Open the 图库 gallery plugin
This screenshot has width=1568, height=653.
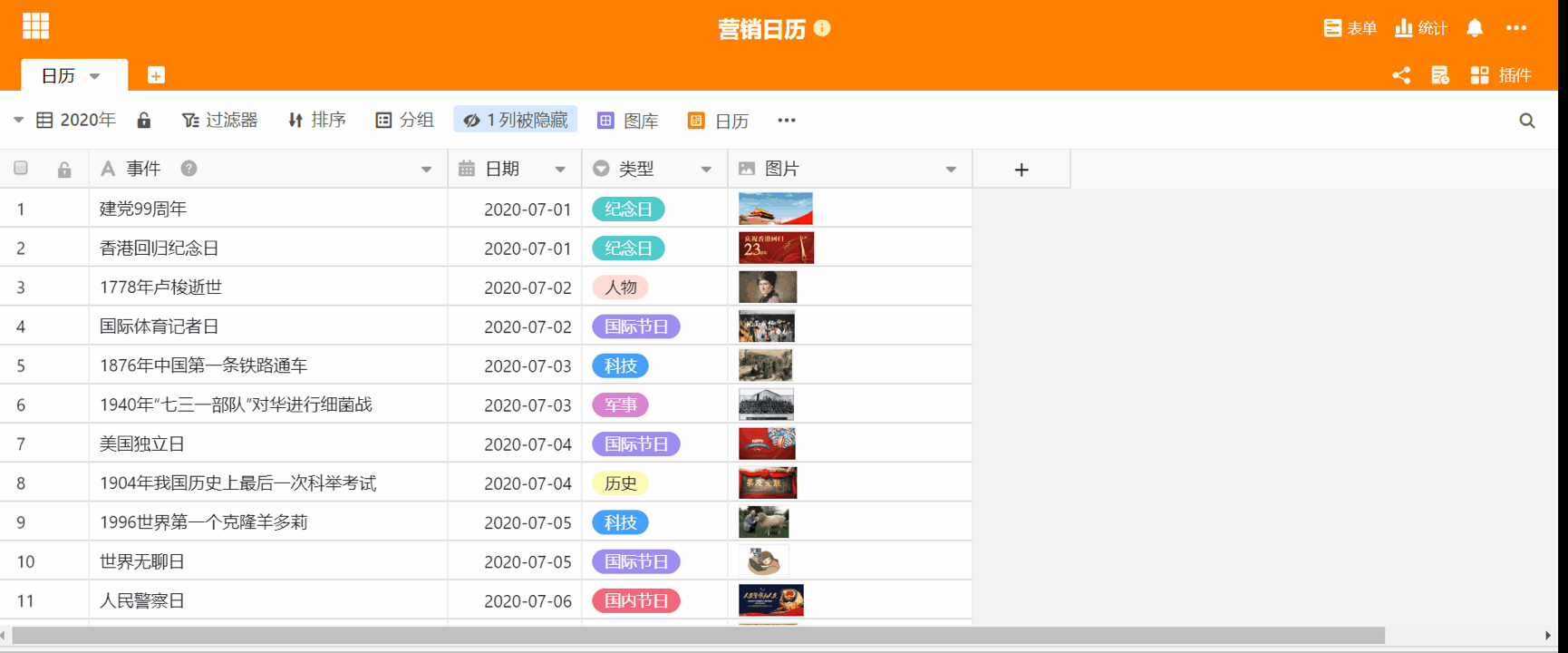[628, 121]
